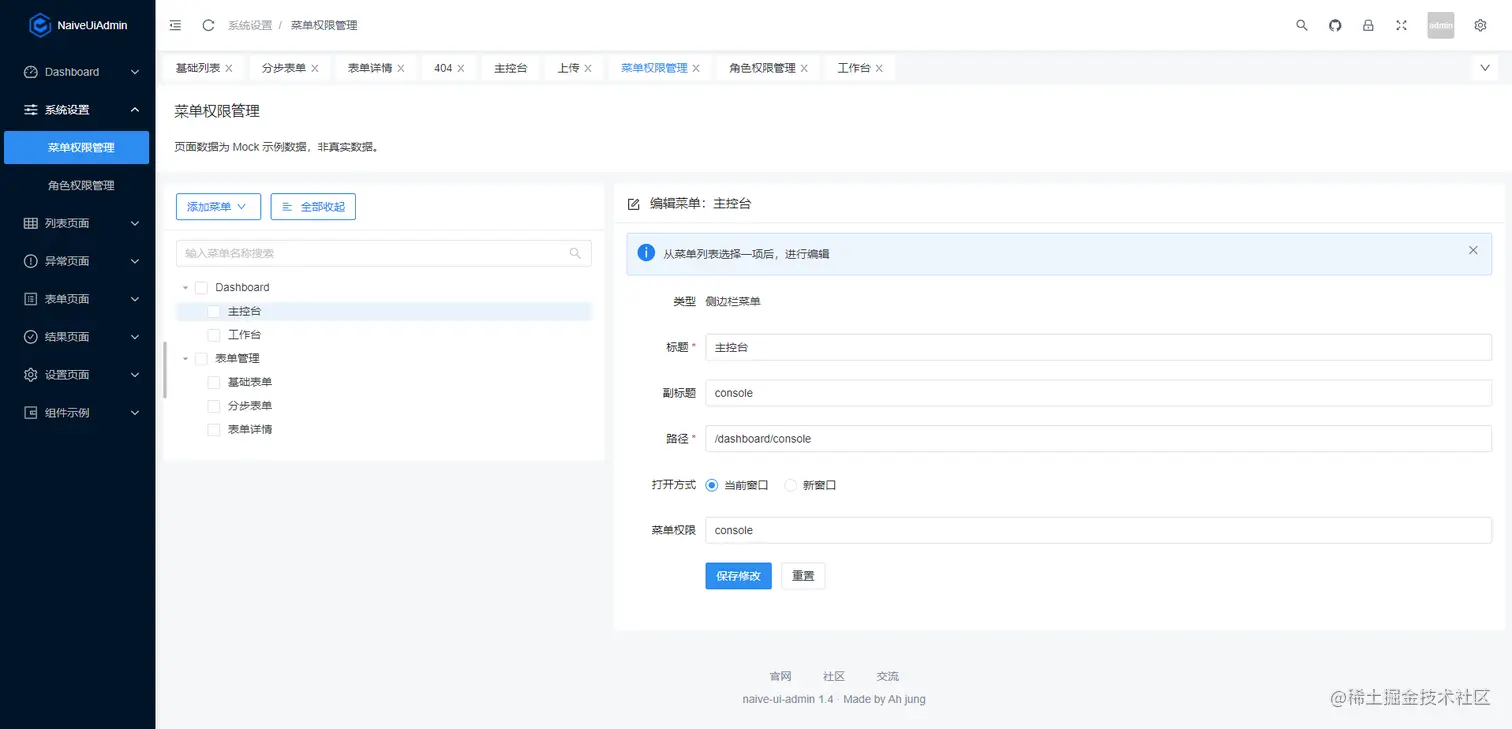Click the lock screen icon
The image size is (1512, 729).
(1368, 25)
